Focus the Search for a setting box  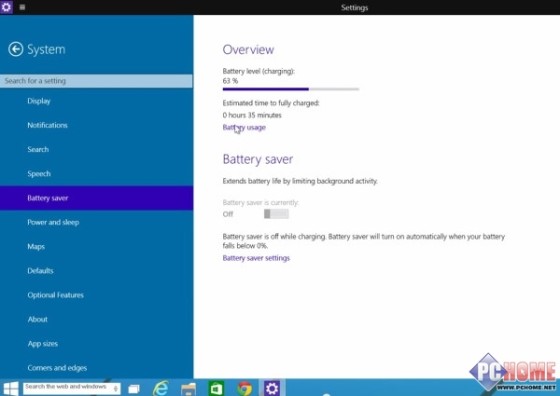pos(96,81)
